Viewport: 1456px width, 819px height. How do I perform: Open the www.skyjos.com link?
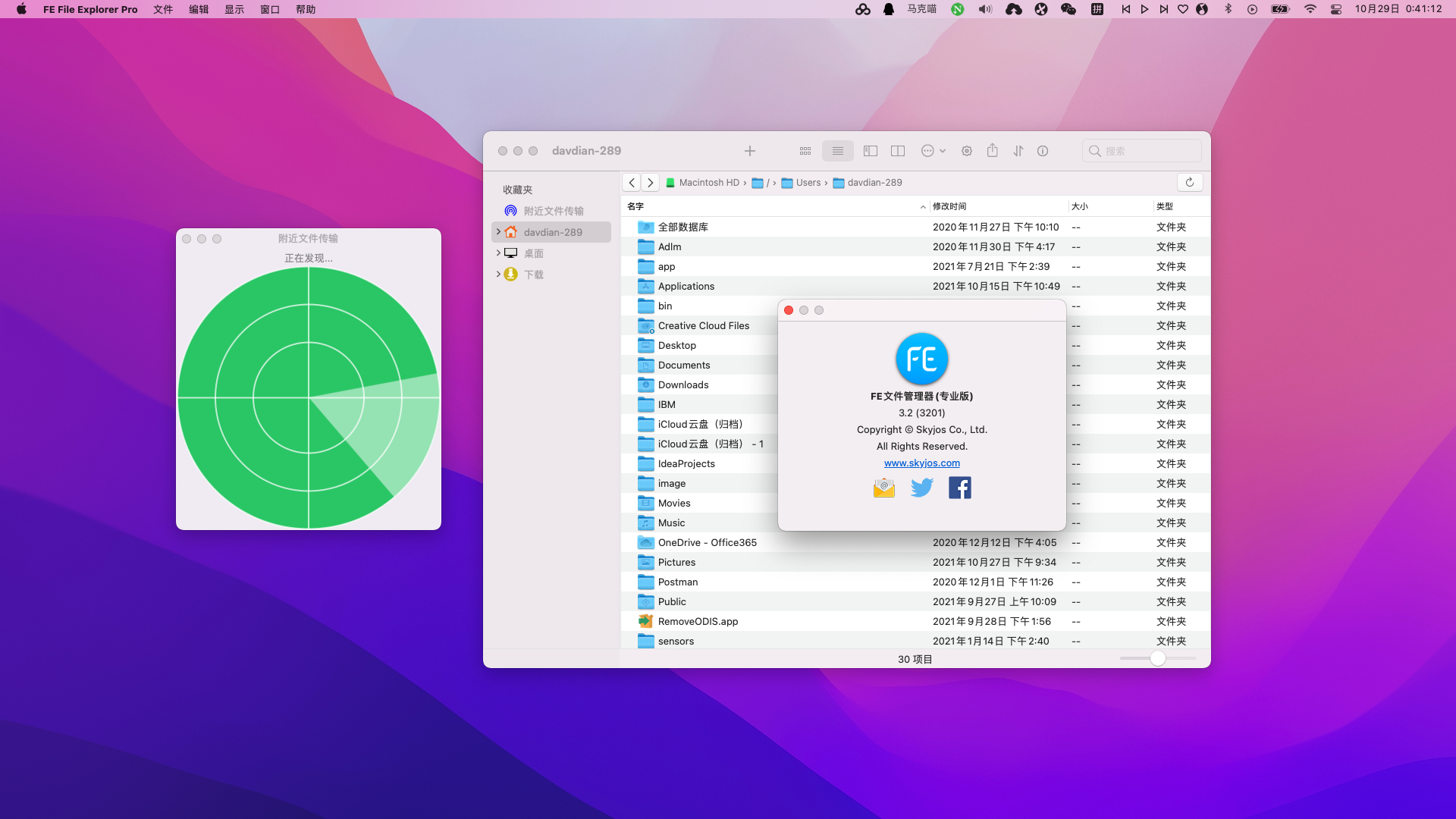(x=921, y=463)
